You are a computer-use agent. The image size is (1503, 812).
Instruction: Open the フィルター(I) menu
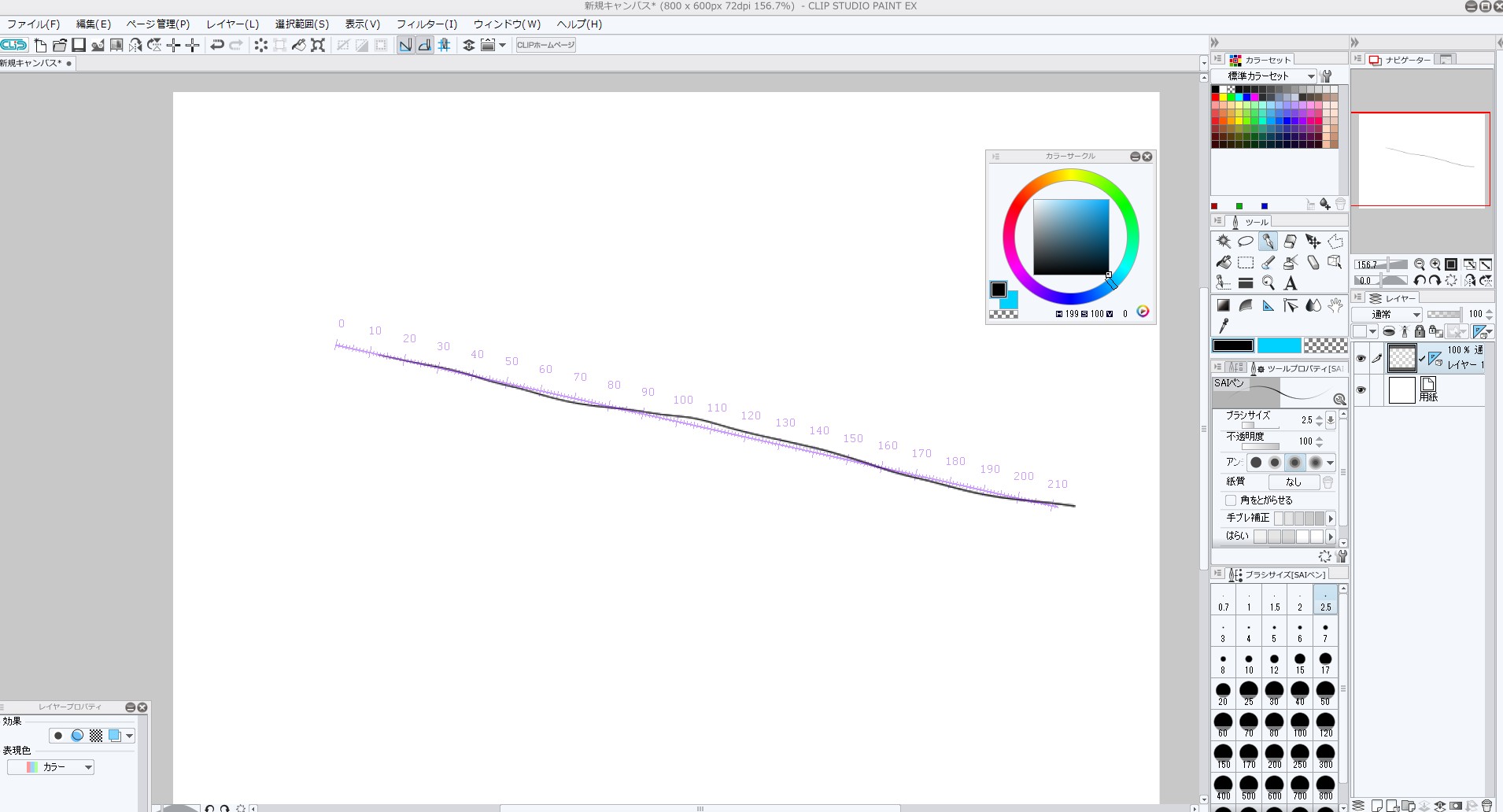427,24
